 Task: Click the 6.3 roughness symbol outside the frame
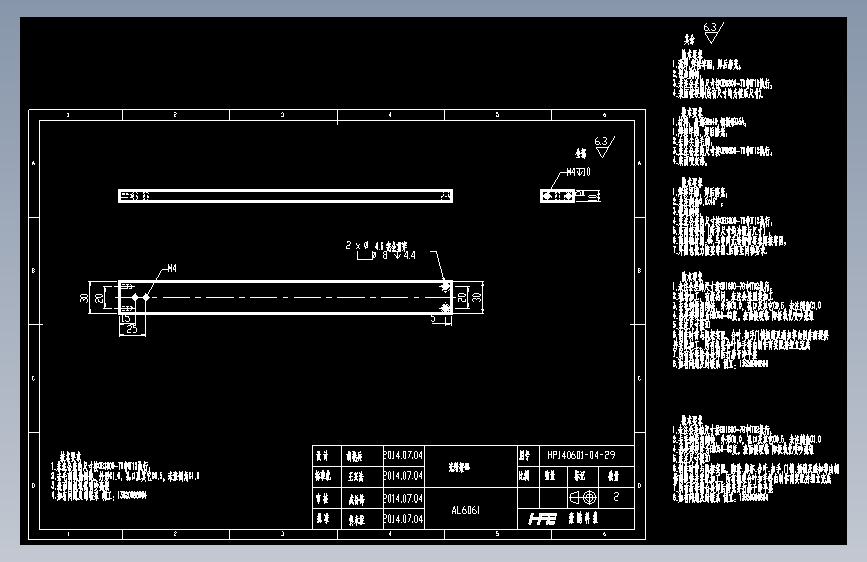click(x=713, y=33)
